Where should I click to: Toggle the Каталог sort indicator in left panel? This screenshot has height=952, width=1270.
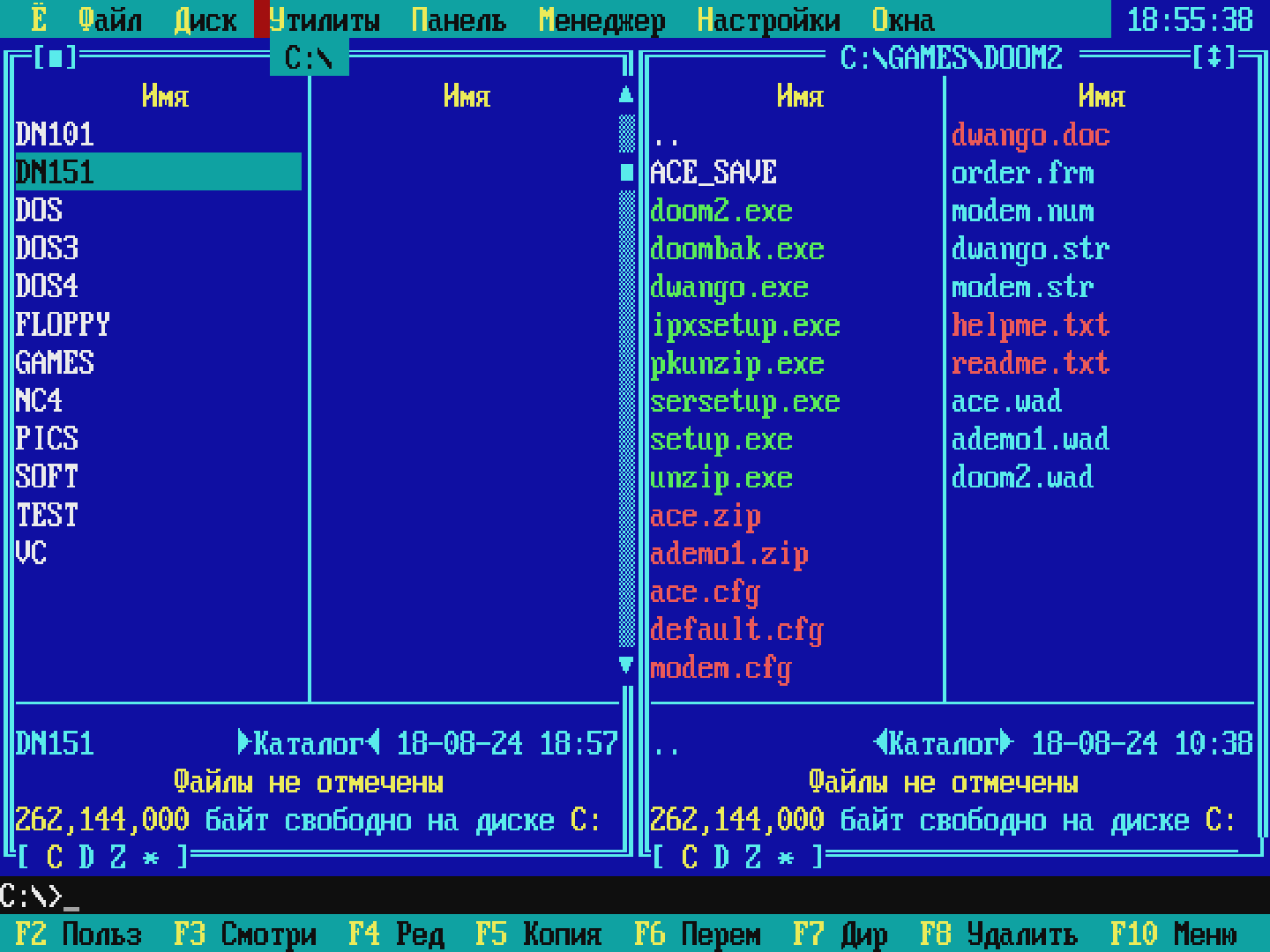click(310, 743)
